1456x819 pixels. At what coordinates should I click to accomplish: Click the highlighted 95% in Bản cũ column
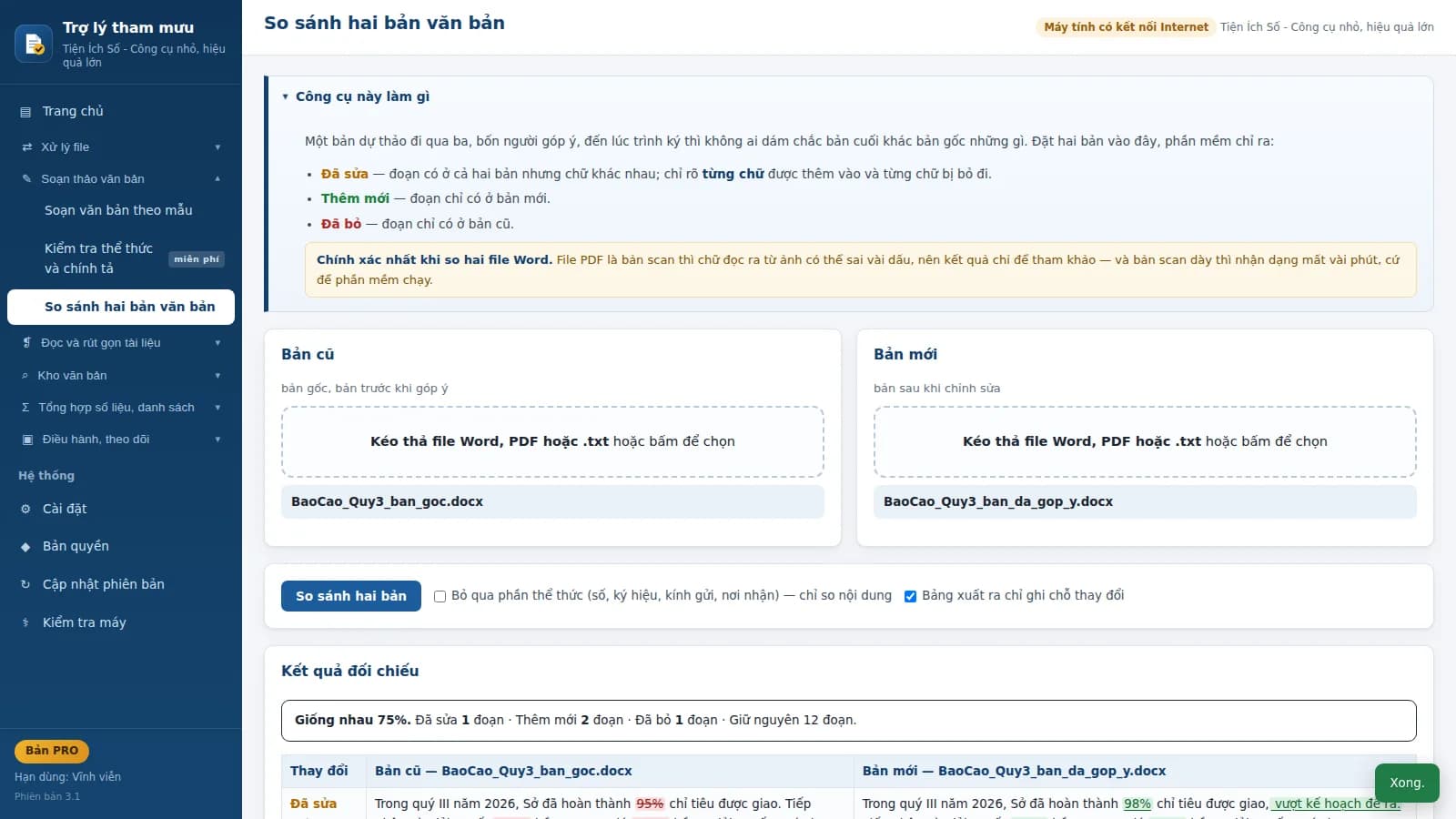pyautogui.click(x=650, y=804)
